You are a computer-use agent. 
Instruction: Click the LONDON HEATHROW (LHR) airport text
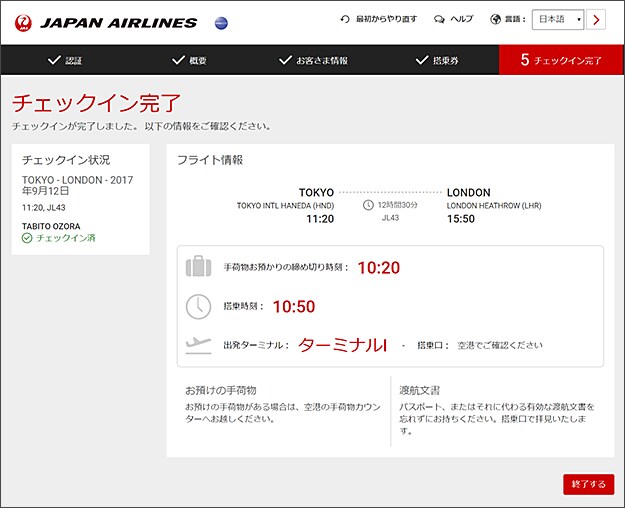(494, 205)
